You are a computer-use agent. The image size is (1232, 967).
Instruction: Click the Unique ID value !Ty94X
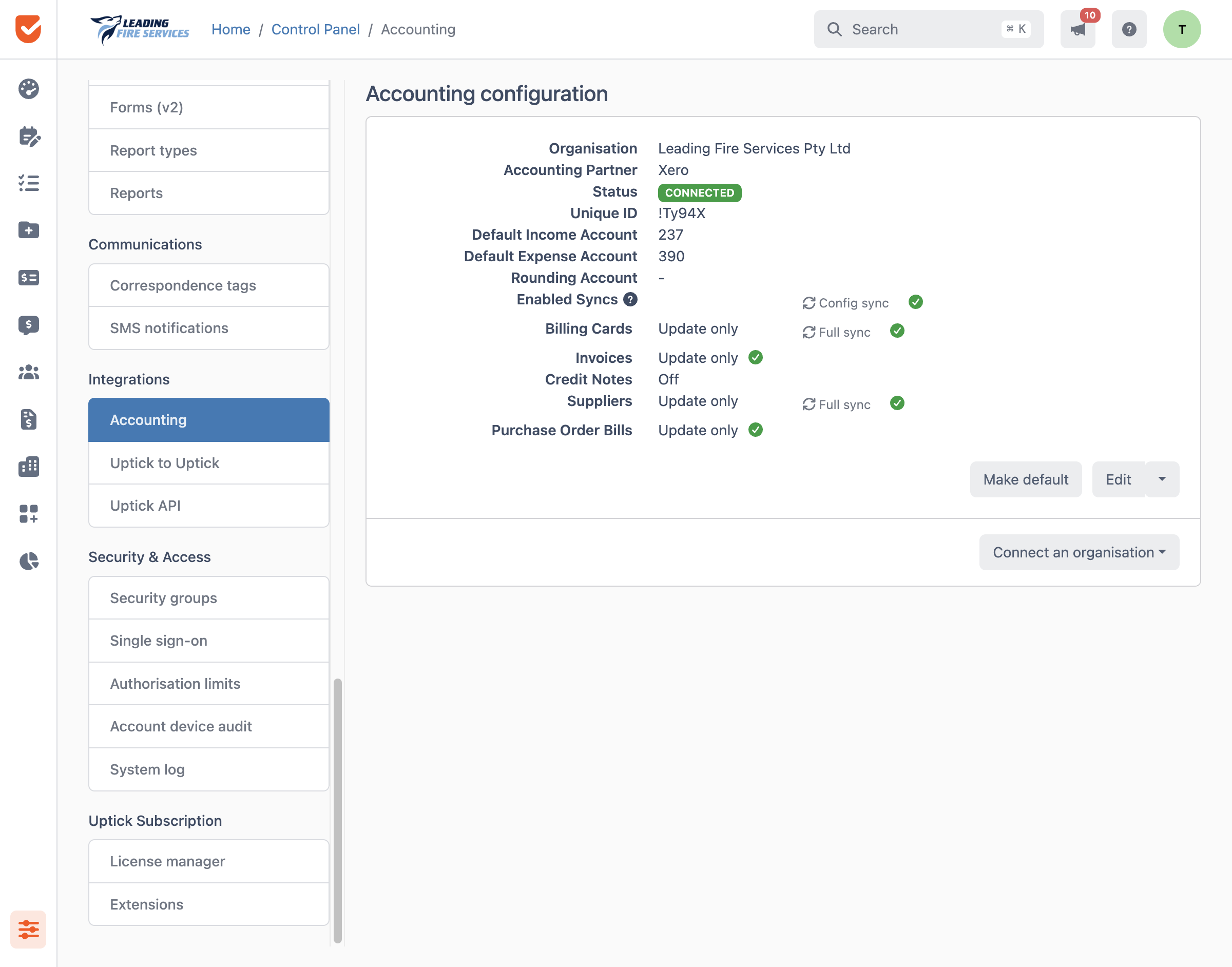[682, 214]
